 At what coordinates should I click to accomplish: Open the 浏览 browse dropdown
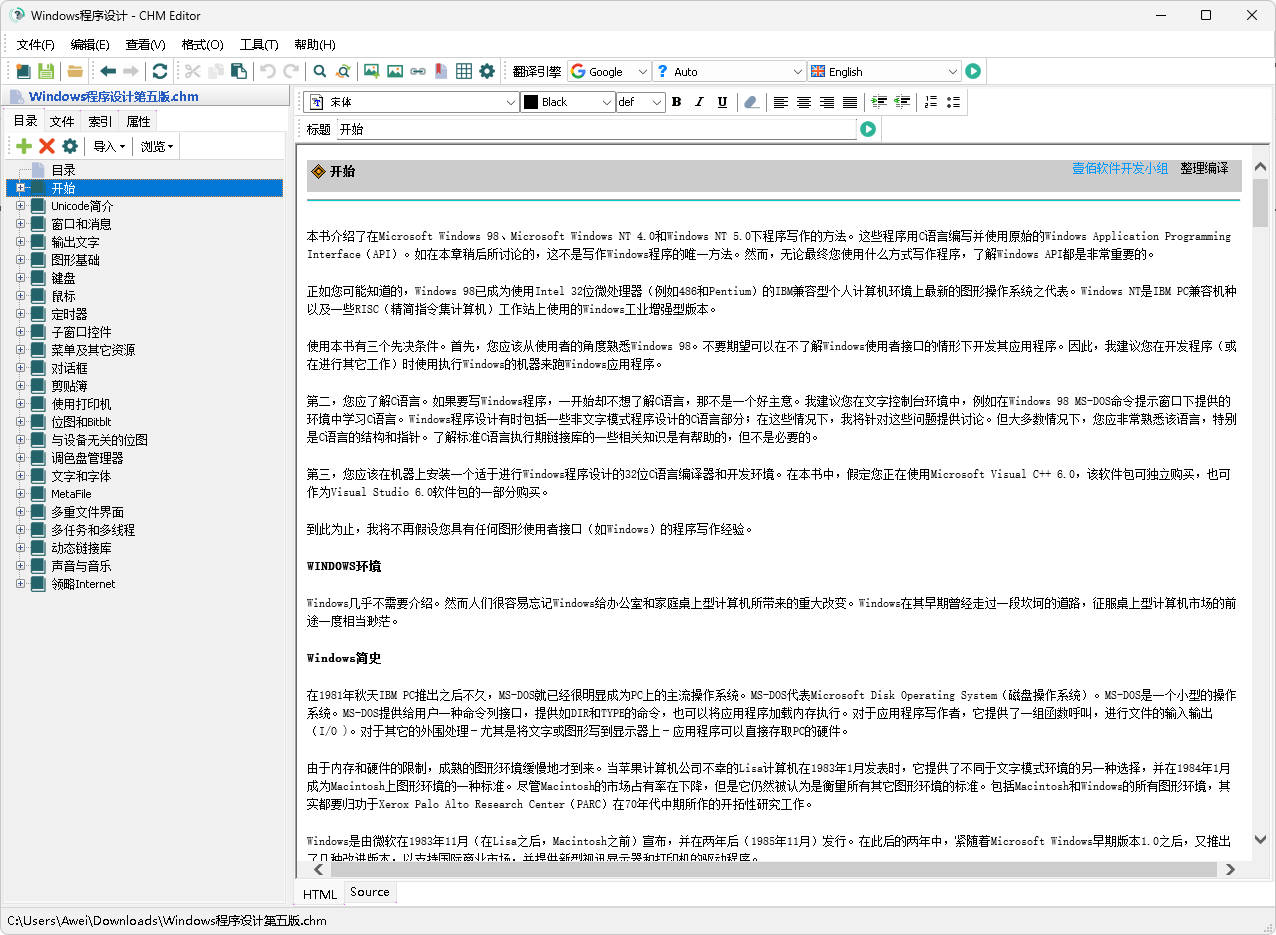(x=157, y=146)
